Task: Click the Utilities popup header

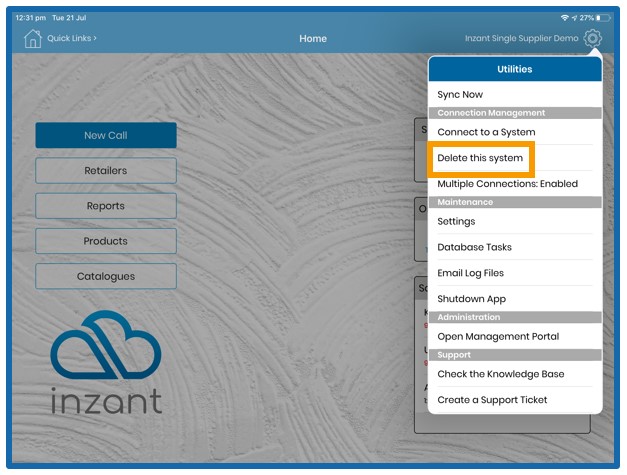Action: [x=515, y=69]
